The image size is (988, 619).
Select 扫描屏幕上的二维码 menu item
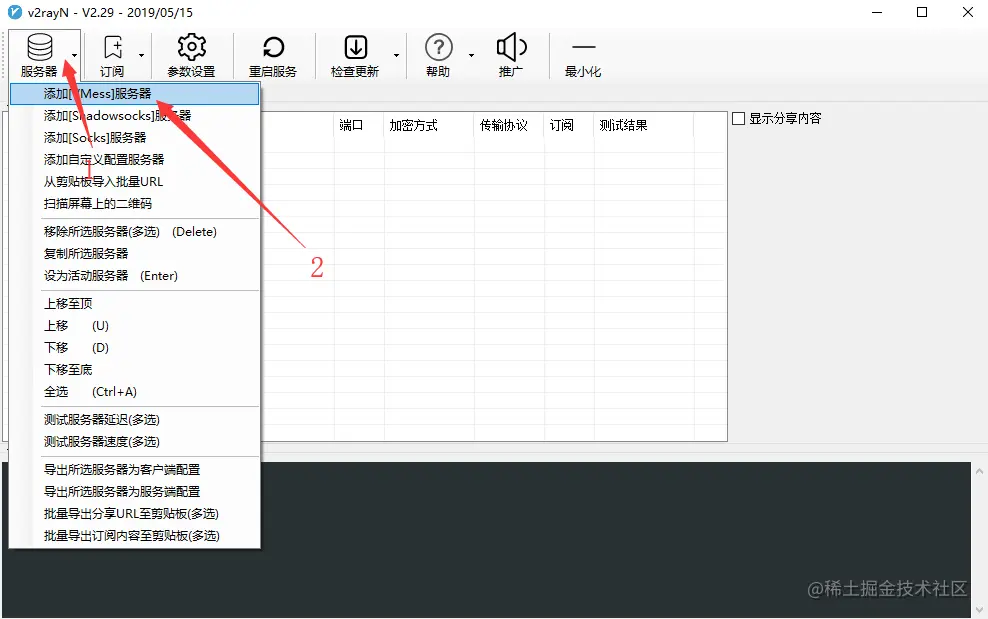134,204
